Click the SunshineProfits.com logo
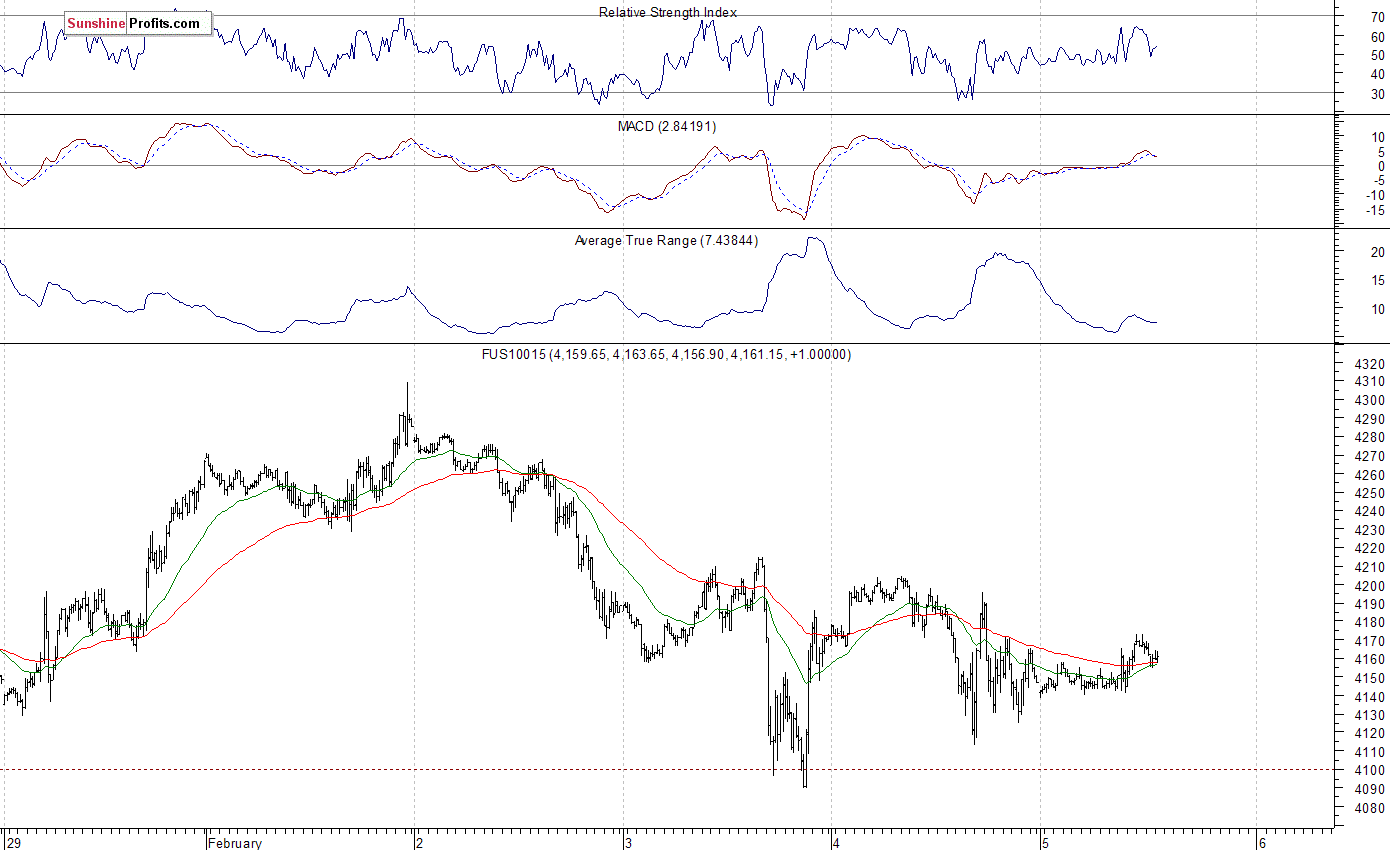Screen dimensions: 1390x850 click(138, 23)
